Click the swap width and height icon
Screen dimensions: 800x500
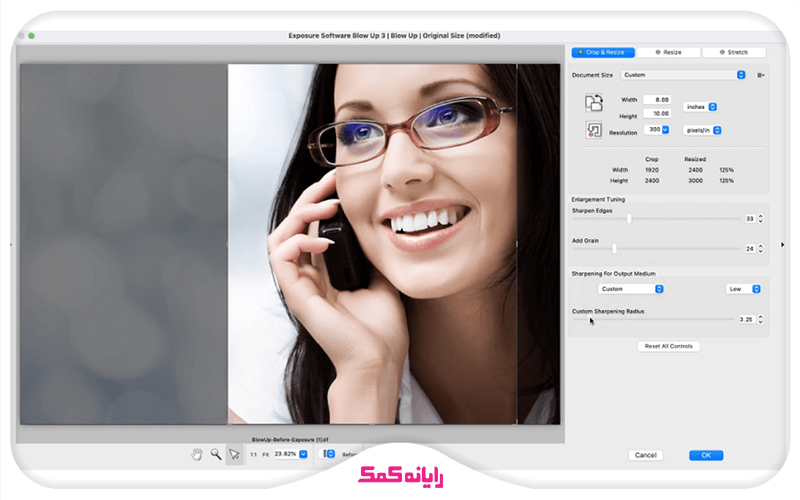tap(593, 103)
